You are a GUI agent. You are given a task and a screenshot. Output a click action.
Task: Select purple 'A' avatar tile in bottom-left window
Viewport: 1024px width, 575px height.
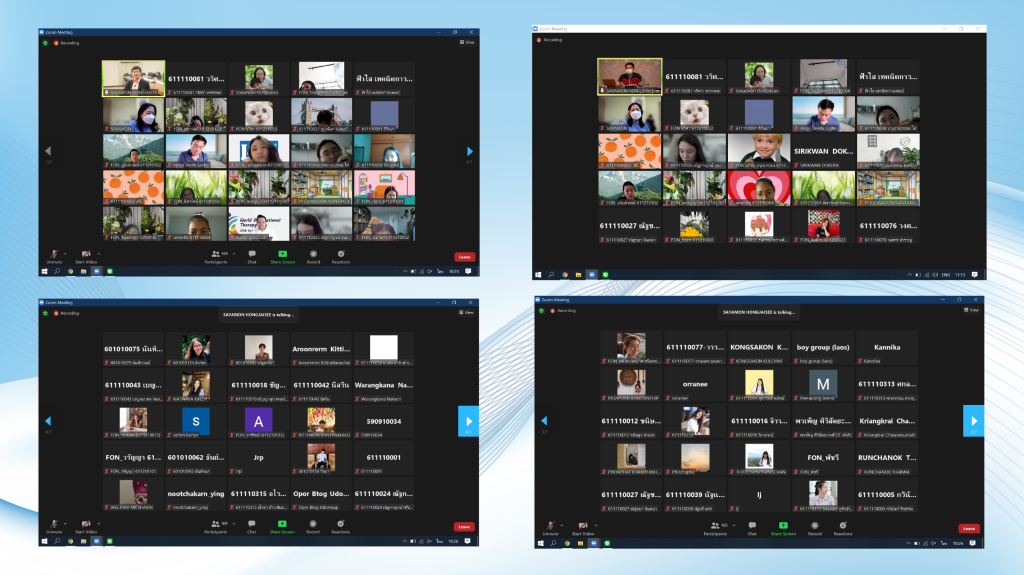(x=259, y=421)
